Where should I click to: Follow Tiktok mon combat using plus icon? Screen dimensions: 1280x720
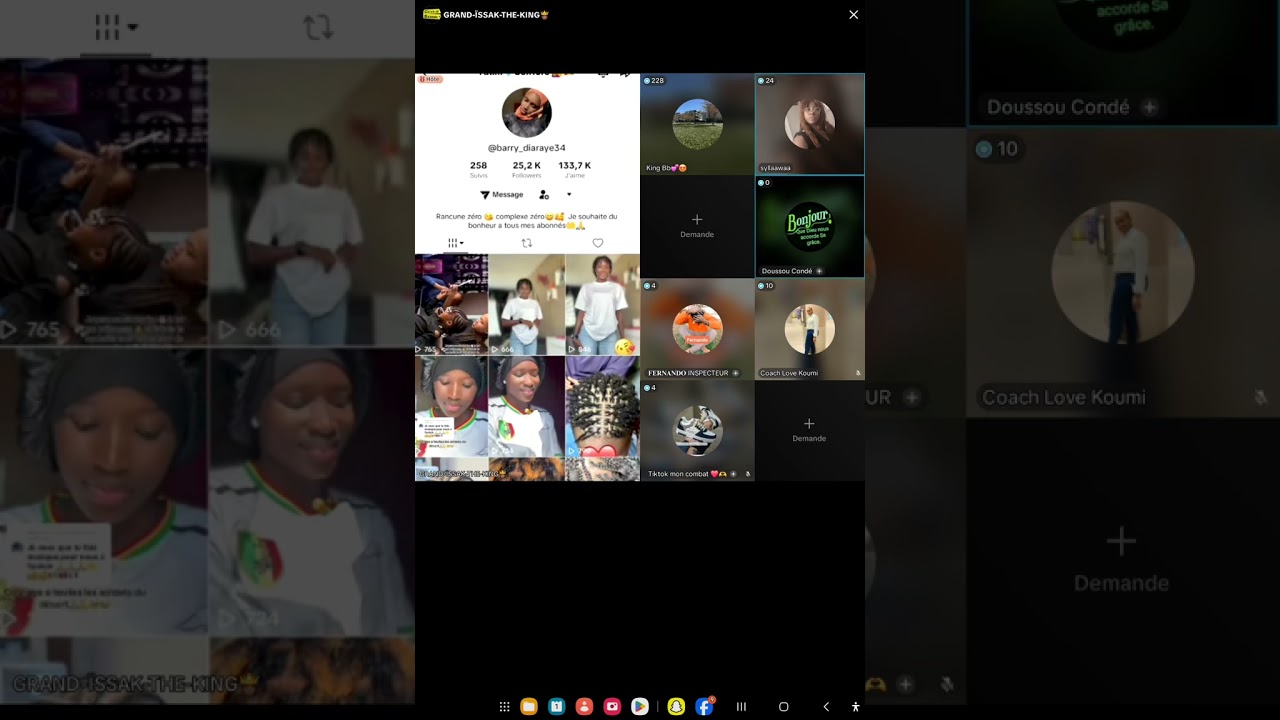(733, 474)
